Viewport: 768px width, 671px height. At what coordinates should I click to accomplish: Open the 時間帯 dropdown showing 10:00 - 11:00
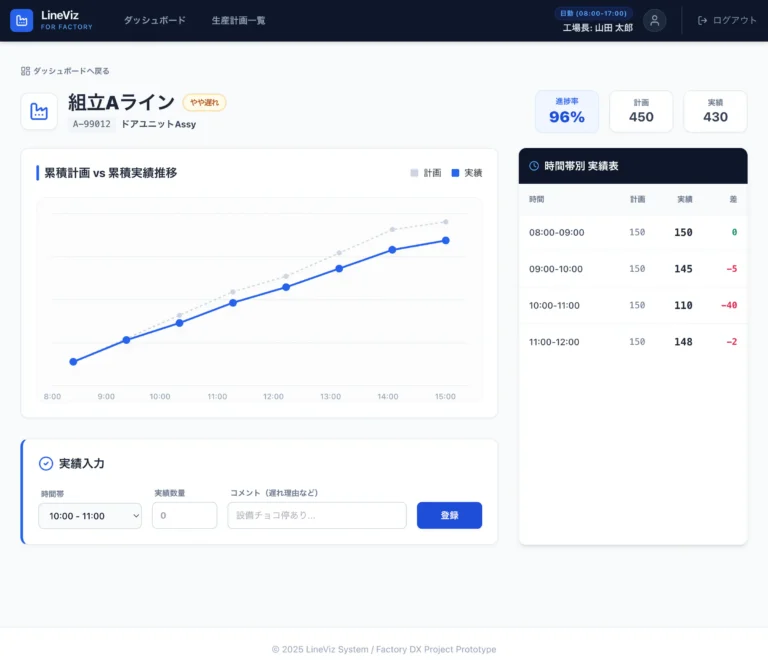[x=90, y=515]
